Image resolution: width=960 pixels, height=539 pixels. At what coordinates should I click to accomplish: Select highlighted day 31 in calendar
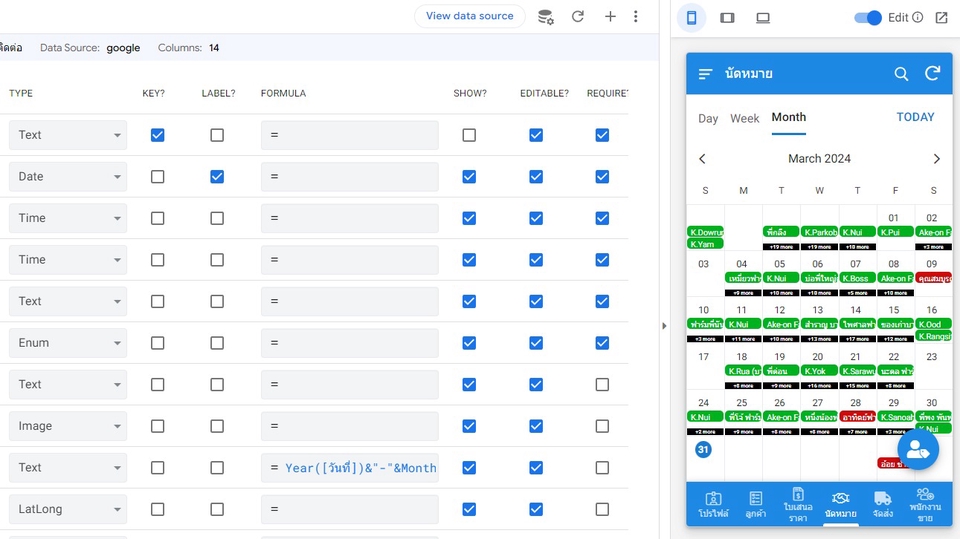pos(703,450)
